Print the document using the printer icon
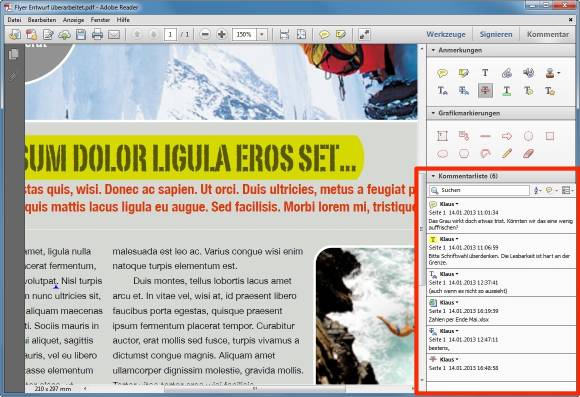This screenshot has height=397, width=580. [x=97, y=35]
